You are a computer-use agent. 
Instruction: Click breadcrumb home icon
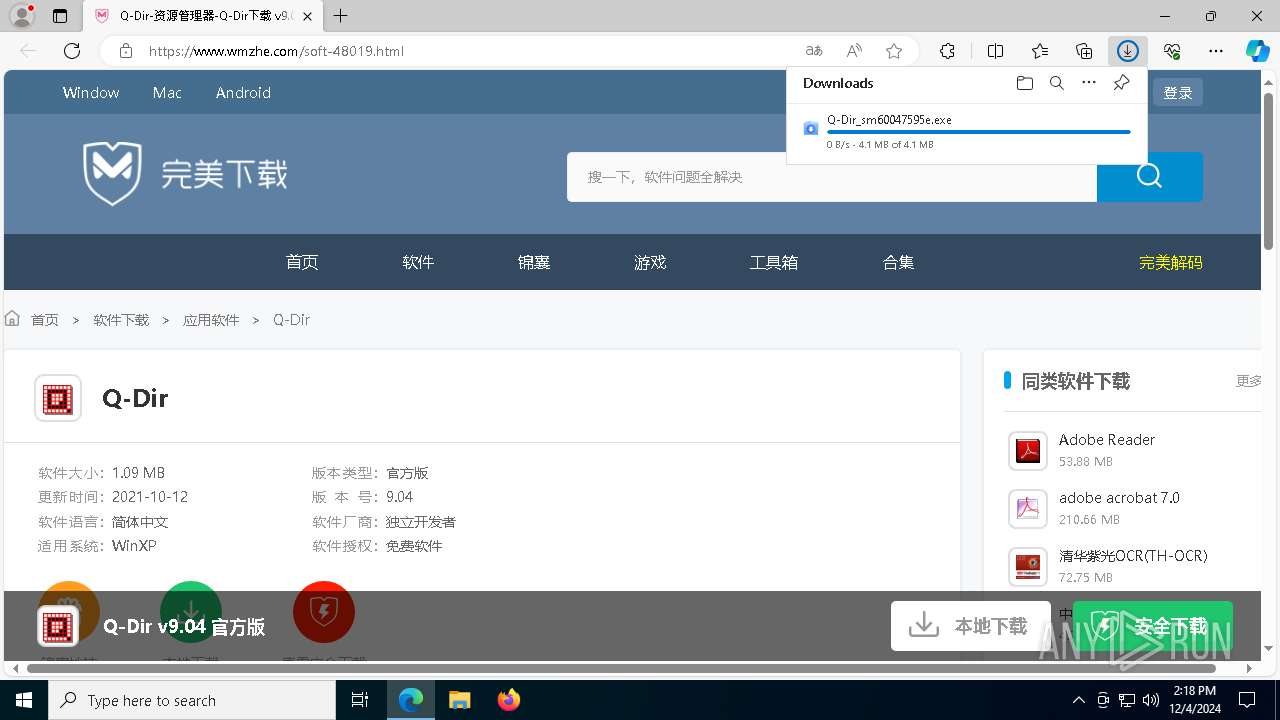(x=13, y=319)
